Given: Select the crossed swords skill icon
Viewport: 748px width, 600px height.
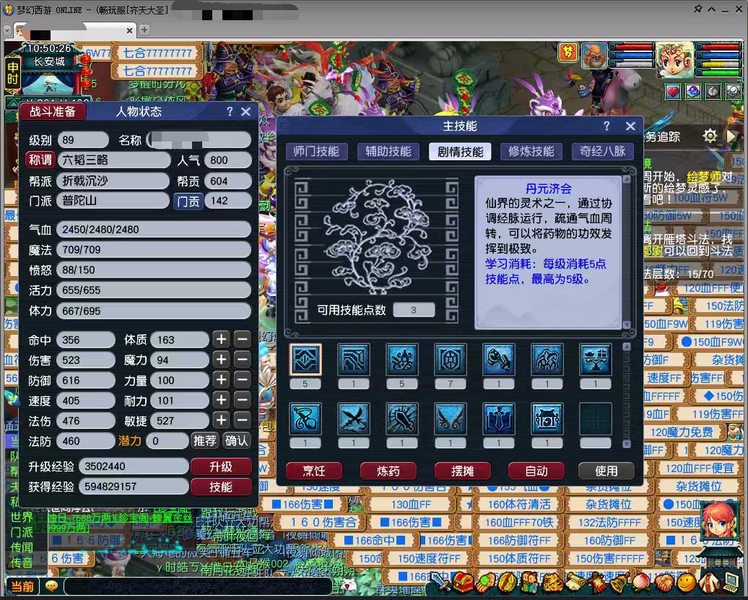Looking at the screenshot, I should tap(353, 417).
